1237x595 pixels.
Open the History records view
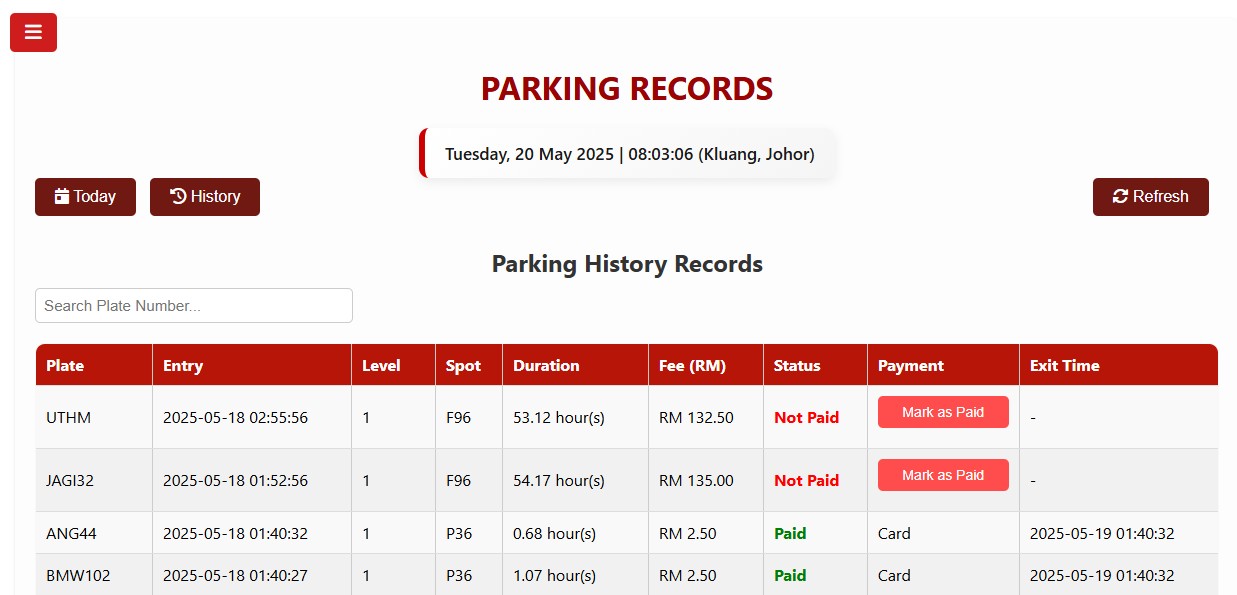pos(205,197)
